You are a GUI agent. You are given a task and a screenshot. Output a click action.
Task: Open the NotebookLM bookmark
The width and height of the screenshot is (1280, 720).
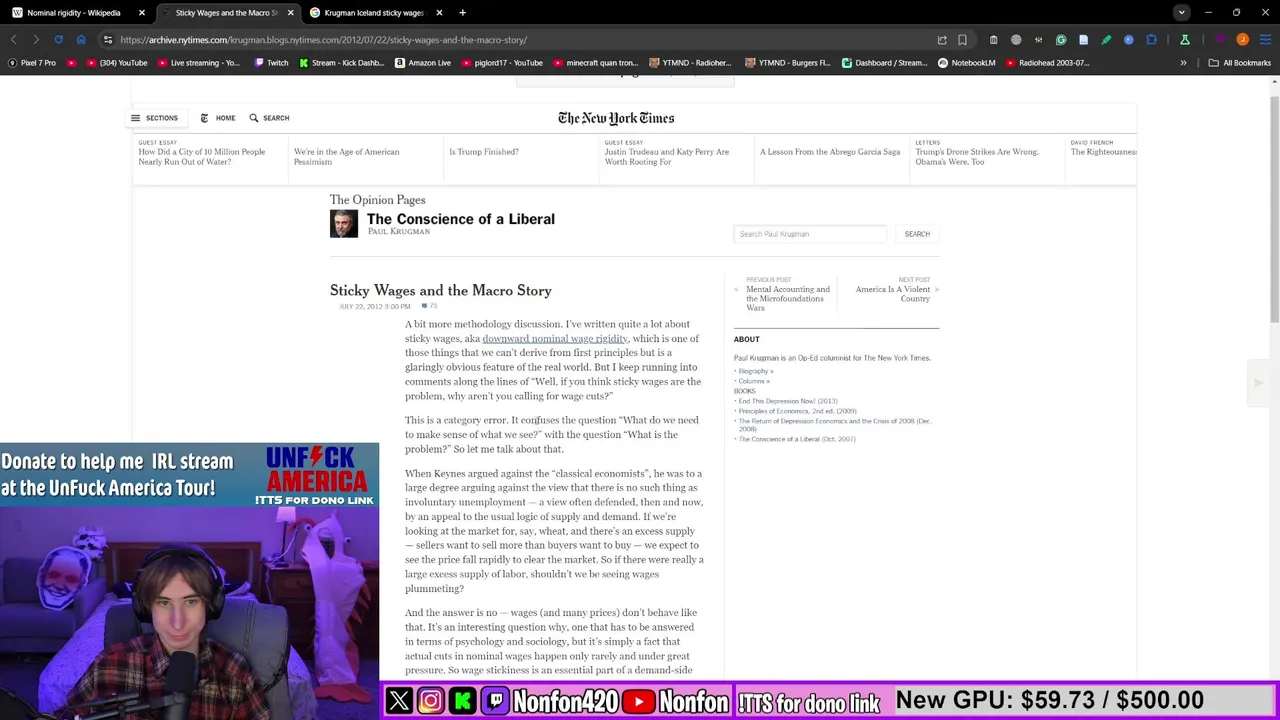click(x=966, y=63)
